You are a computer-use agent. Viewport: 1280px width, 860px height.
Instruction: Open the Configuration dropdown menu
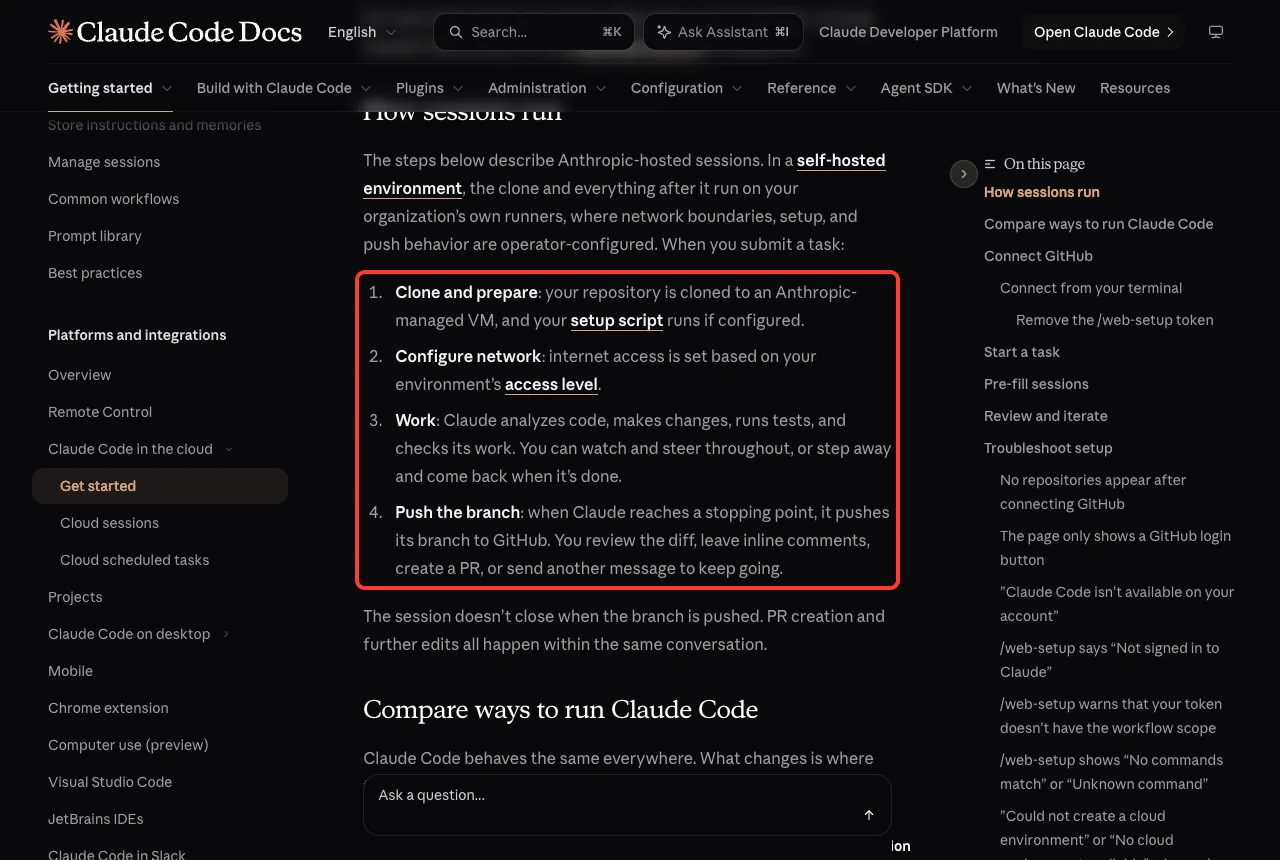click(x=686, y=88)
